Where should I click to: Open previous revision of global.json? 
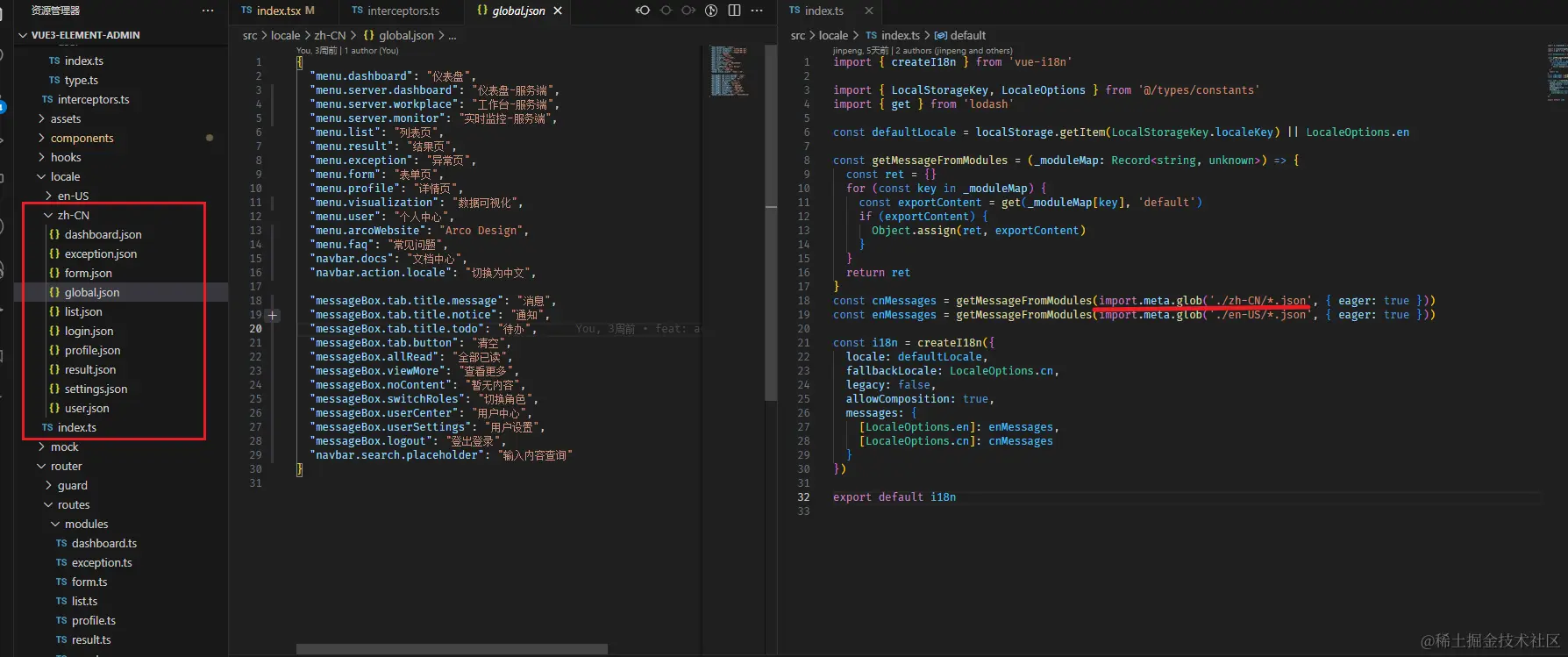tap(643, 11)
